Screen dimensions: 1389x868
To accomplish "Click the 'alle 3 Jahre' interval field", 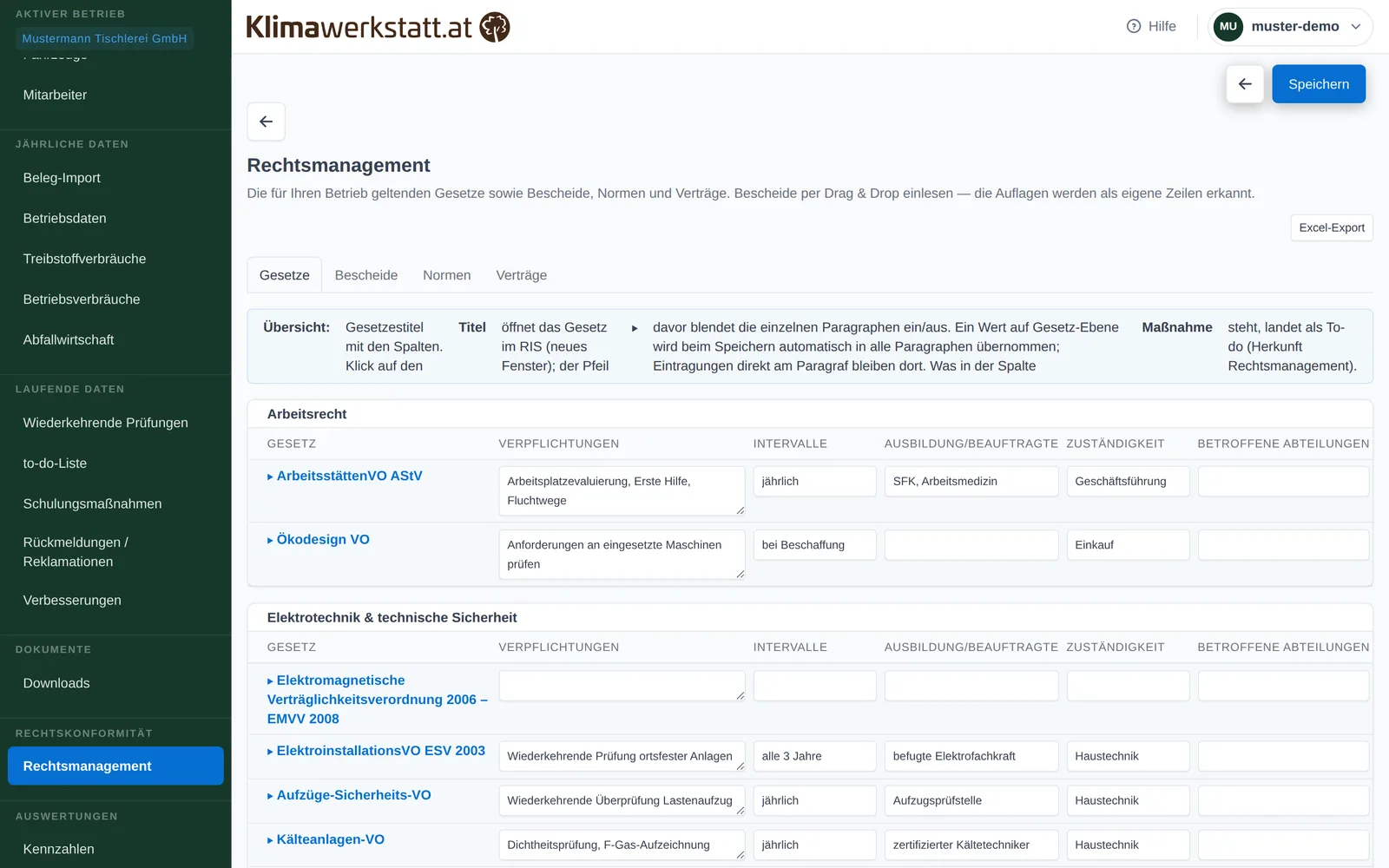I will click(x=814, y=756).
